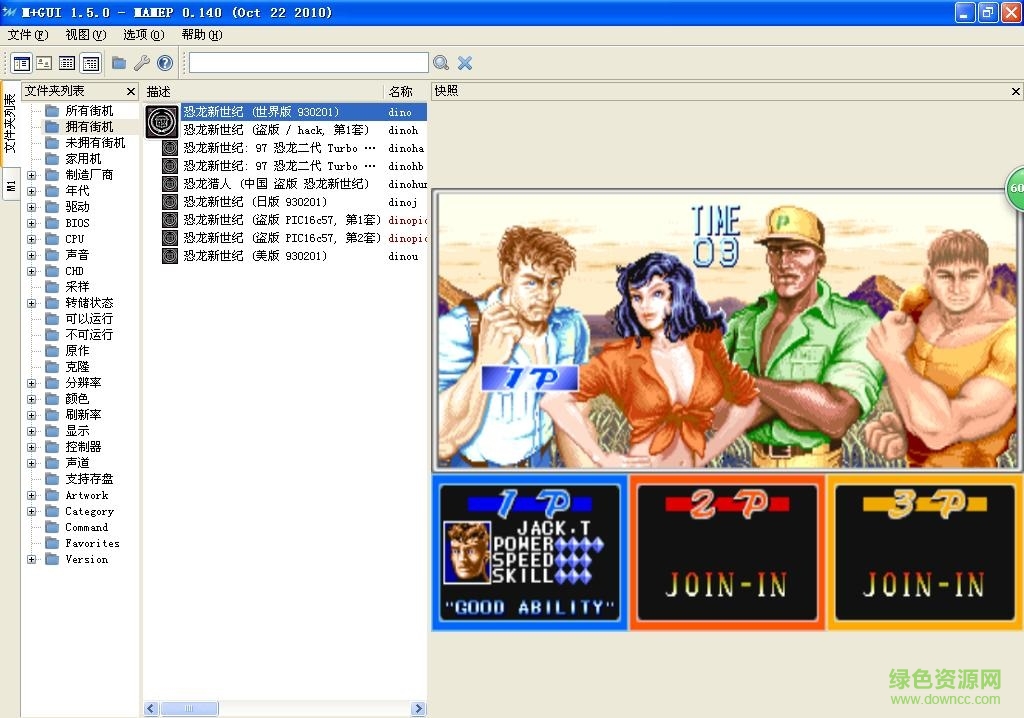1024x718 pixels.
Task: Expand the 制造厂商 tree folder
Action: (31, 175)
